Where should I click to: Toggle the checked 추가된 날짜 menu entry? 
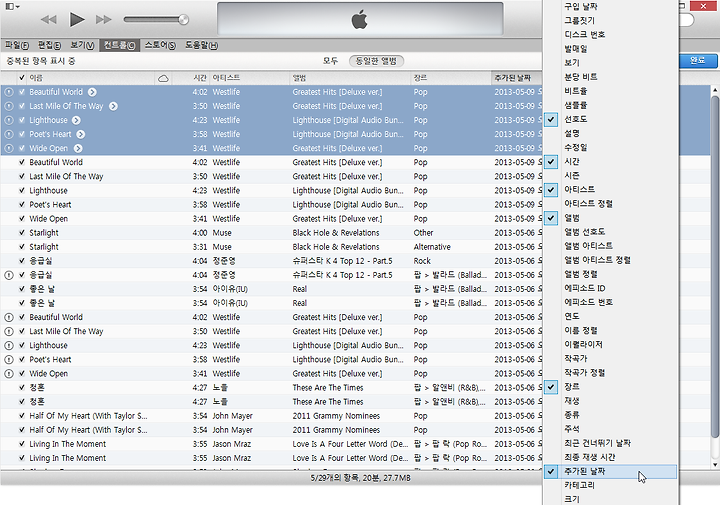(610, 471)
